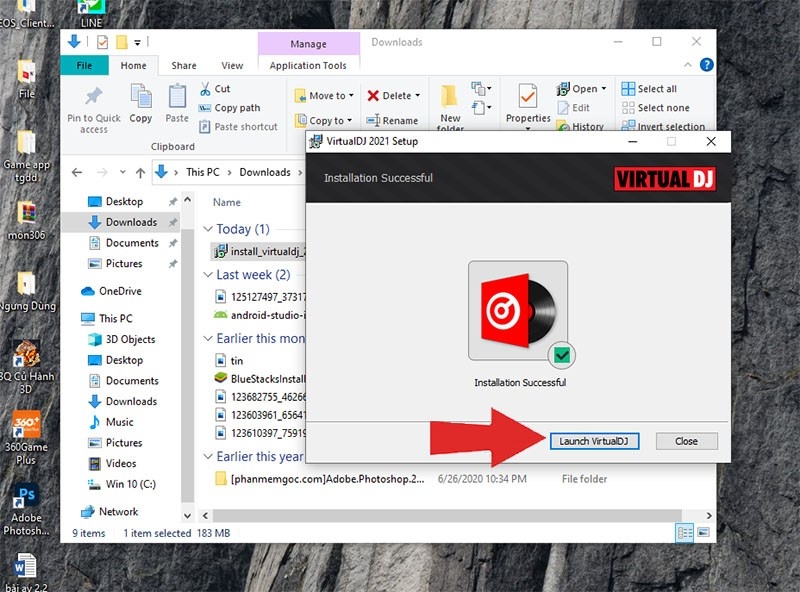Open the File menu in Explorer
This screenshot has height=592, width=800.
click(84, 66)
